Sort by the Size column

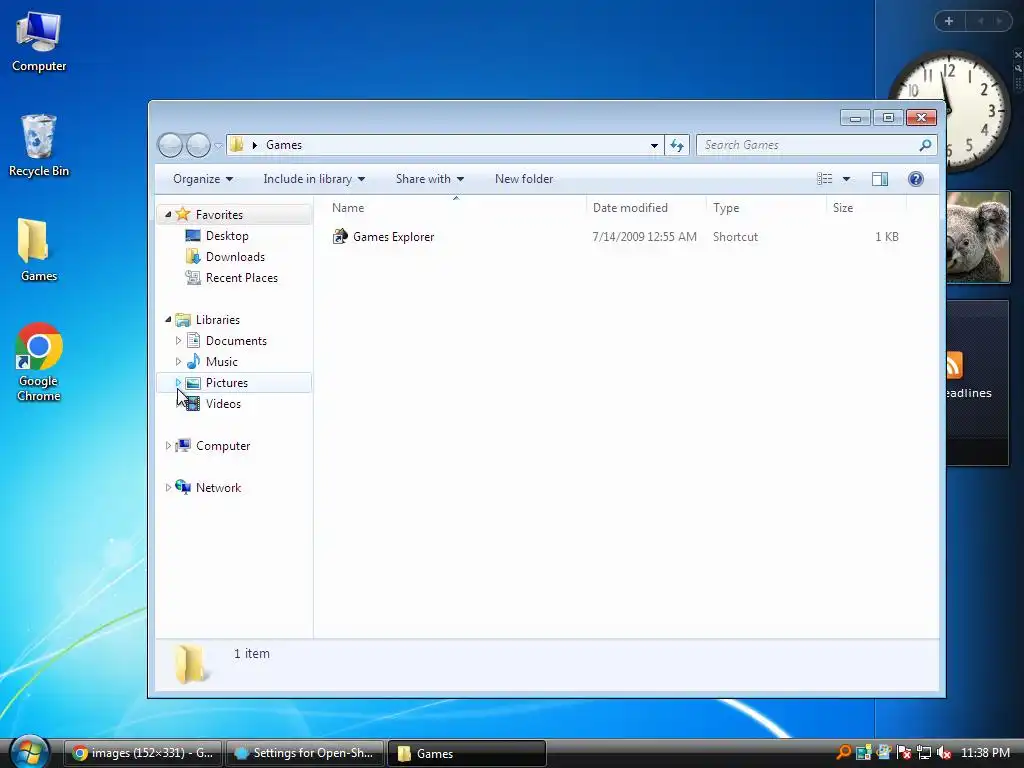[867, 208]
